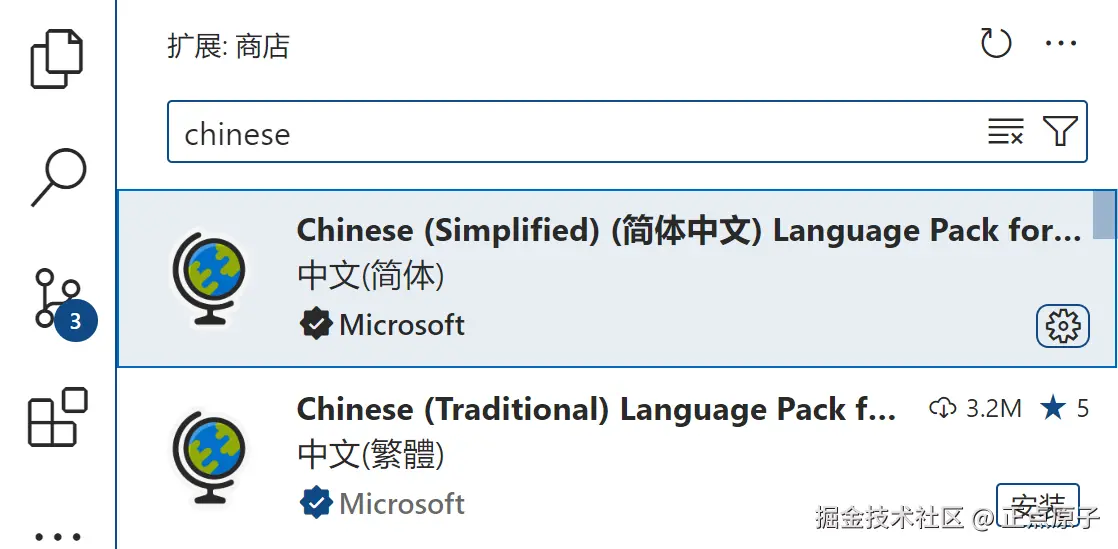Open the filter extensions funnel menu

[1060, 131]
